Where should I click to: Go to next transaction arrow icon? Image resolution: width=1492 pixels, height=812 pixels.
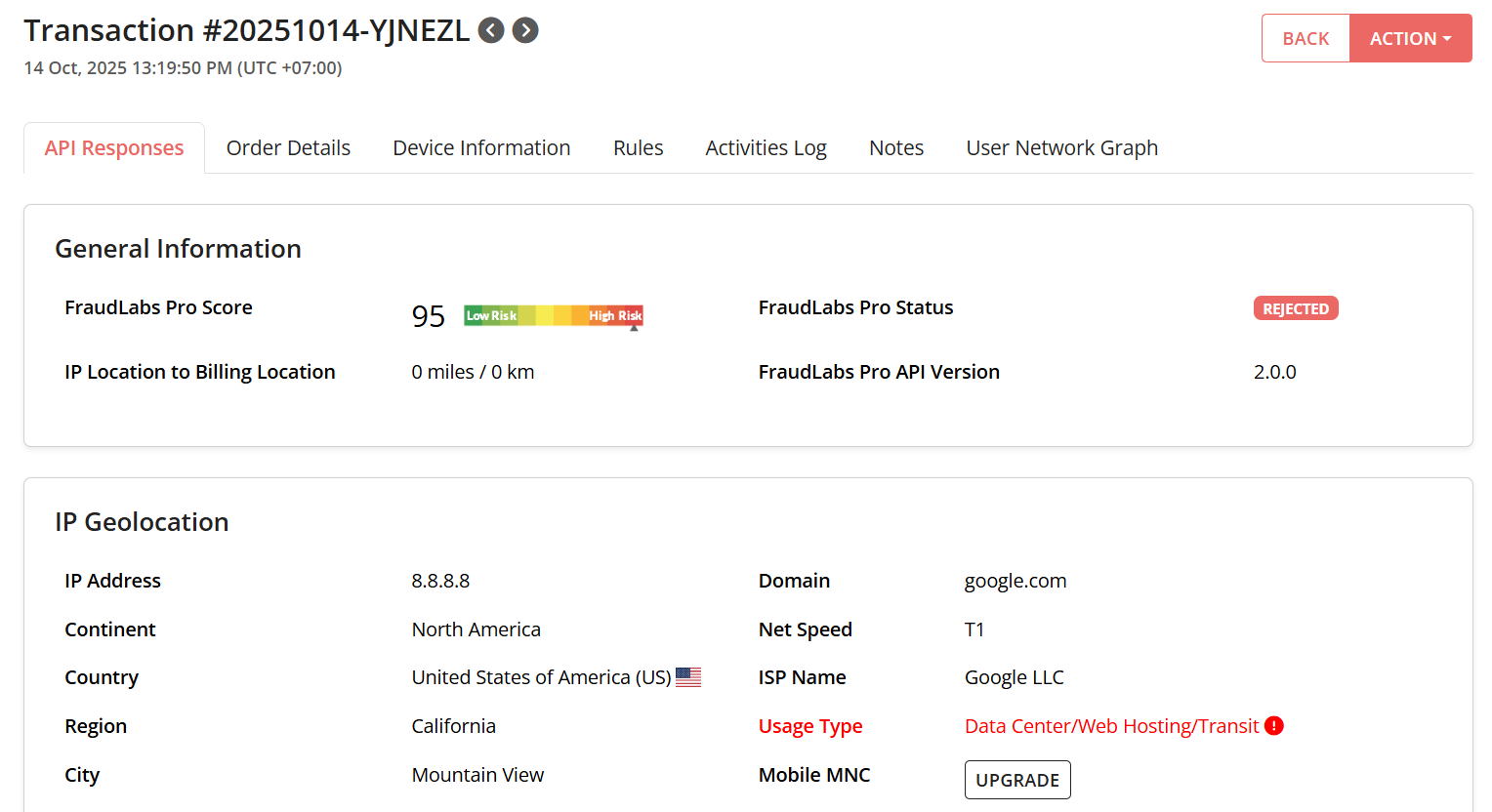click(x=525, y=30)
